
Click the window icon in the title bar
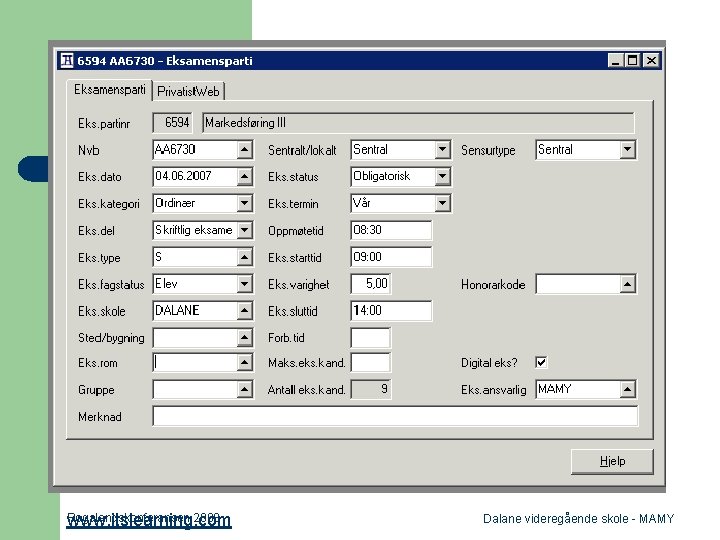(x=67, y=61)
